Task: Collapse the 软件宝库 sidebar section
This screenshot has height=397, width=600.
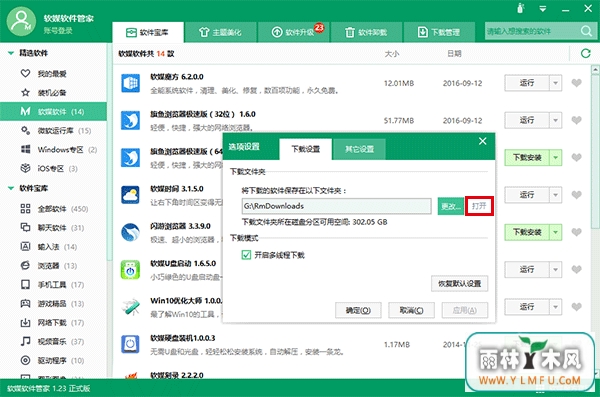Action: click(11, 188)
